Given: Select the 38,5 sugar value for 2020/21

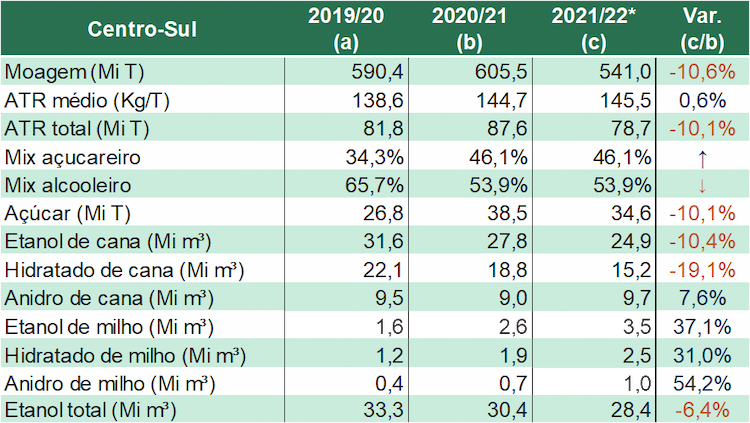Looking at the screenshot, I should pyautogui.click(x=507, y=213).
